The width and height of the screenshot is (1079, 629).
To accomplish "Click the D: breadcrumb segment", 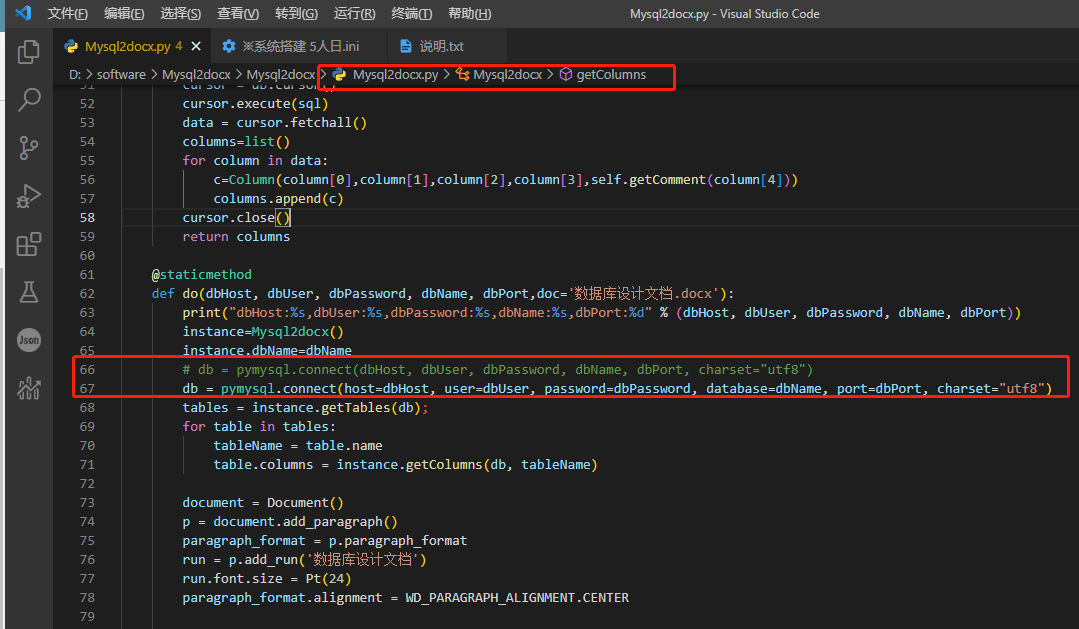I will [75, 74].
